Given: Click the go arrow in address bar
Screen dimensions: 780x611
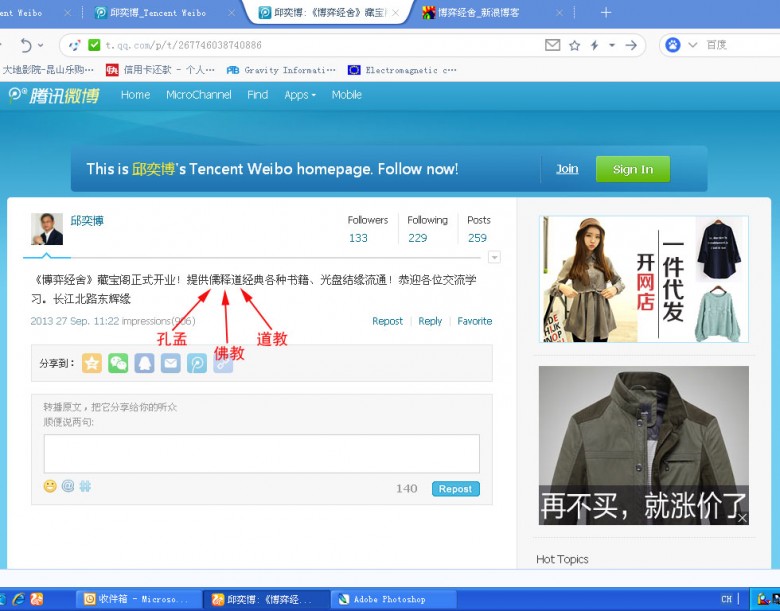Looking at the screenshot, I should click(x=631, y=45).
